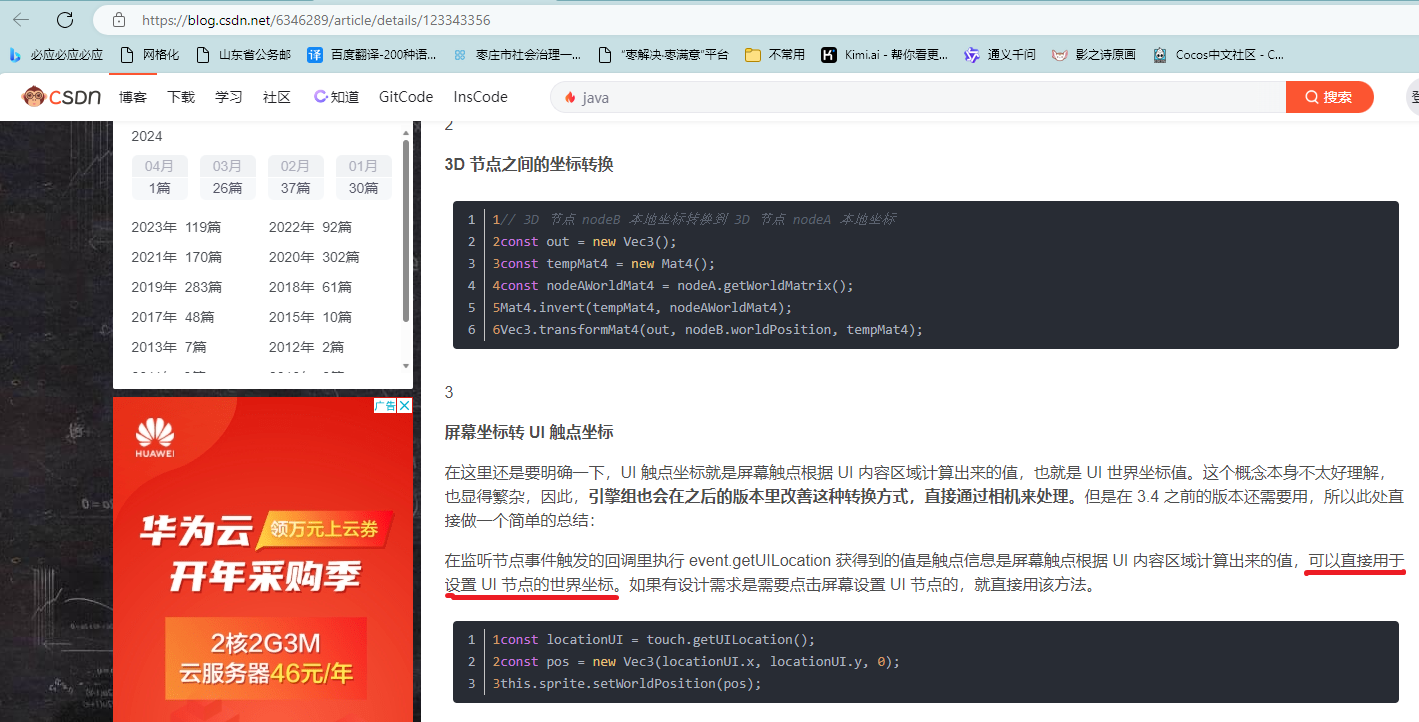
Task: Open the 必应必应必应 Bing bookmark
Action: (57, 55)
